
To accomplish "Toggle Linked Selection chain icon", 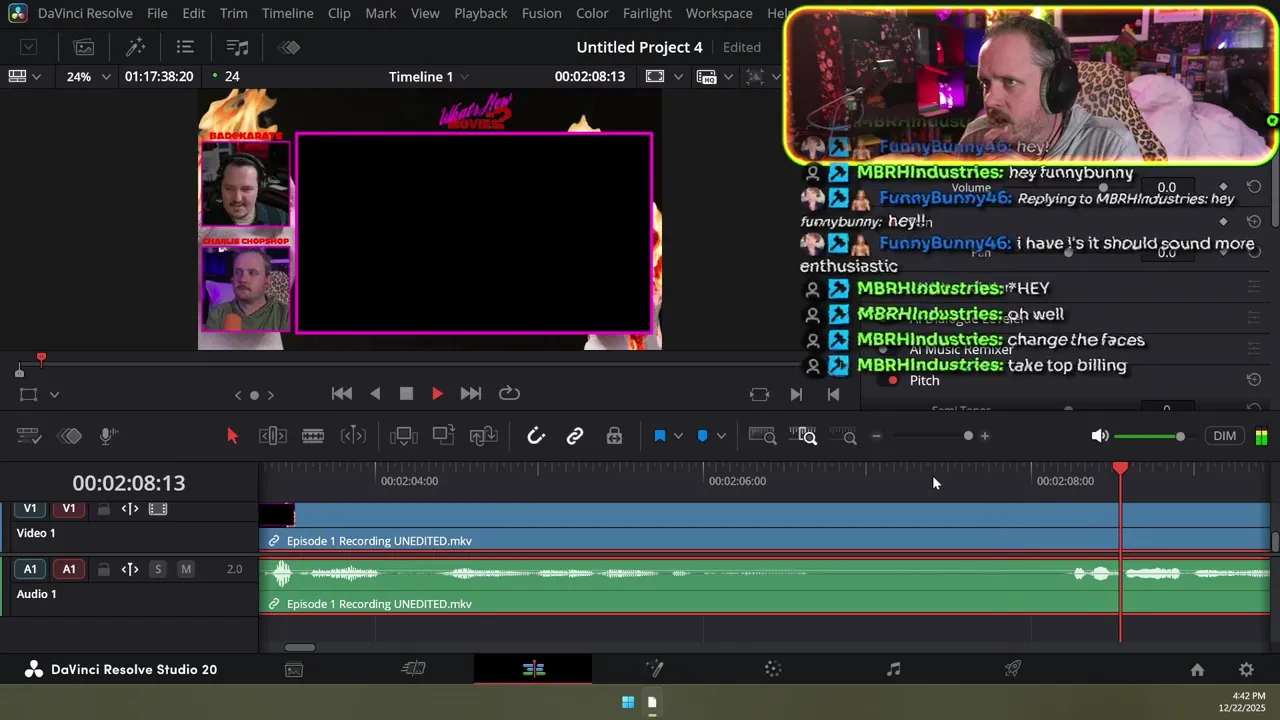I will coord(575,436).
